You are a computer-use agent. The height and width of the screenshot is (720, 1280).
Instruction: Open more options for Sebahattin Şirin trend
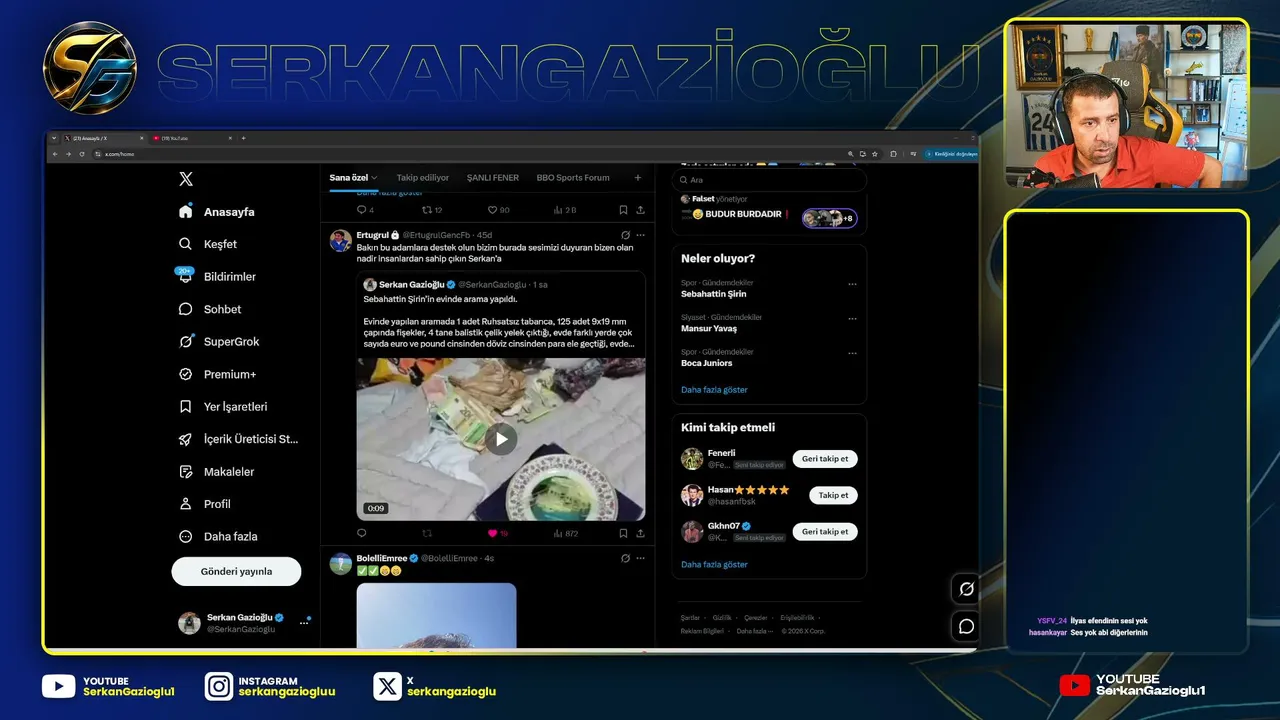(x=852, y=284)
